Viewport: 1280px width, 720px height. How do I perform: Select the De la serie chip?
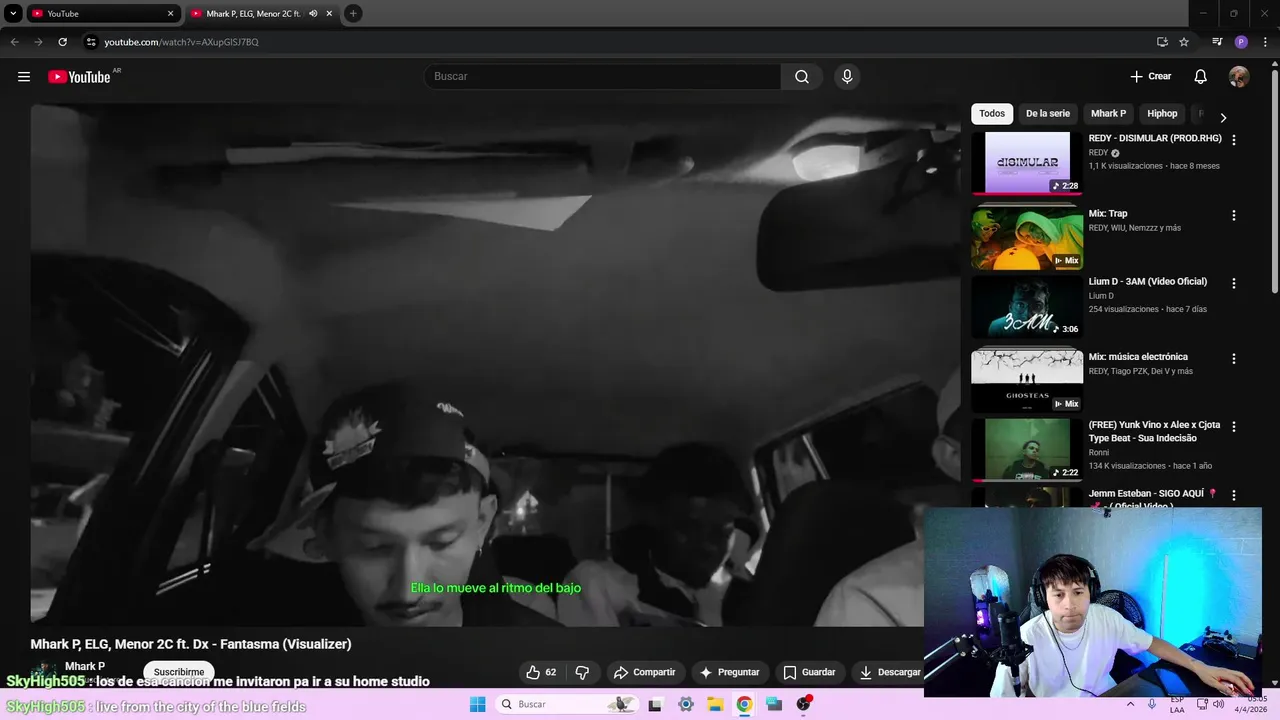pos(1048,114)
